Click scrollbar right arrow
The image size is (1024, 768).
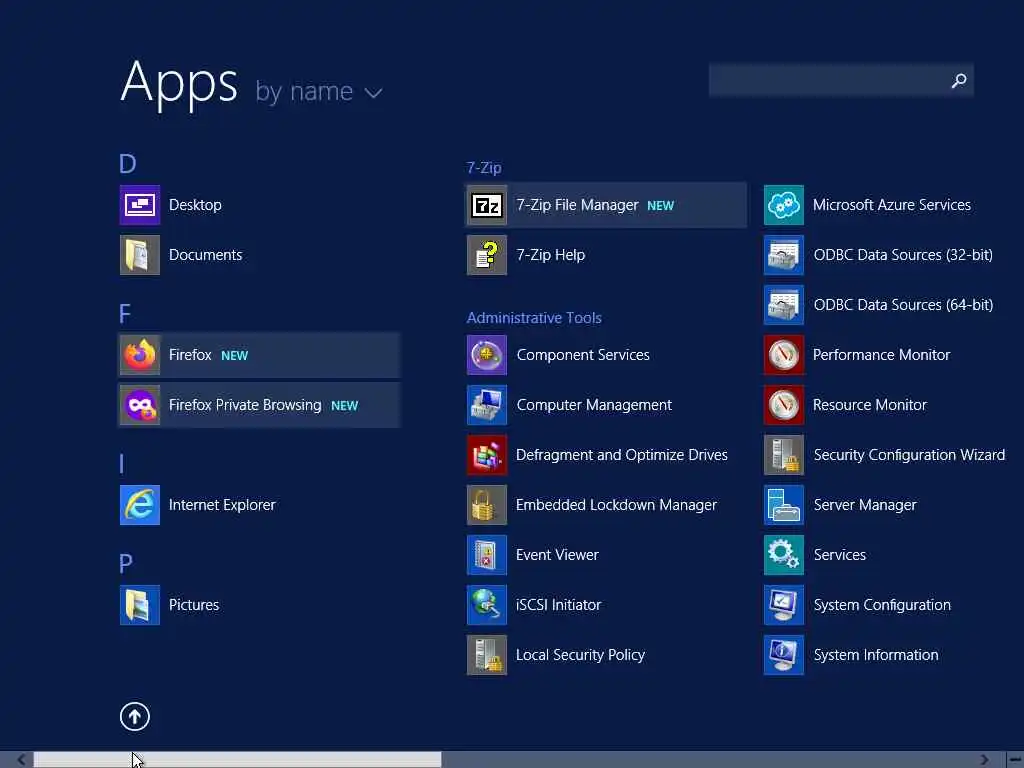(984, 760)
